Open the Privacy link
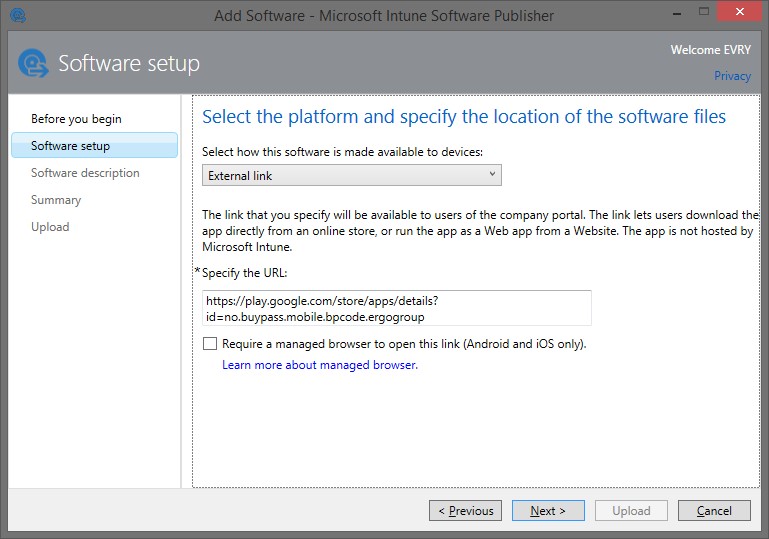This screenshot has height=539, width=769. pos(732,76)
